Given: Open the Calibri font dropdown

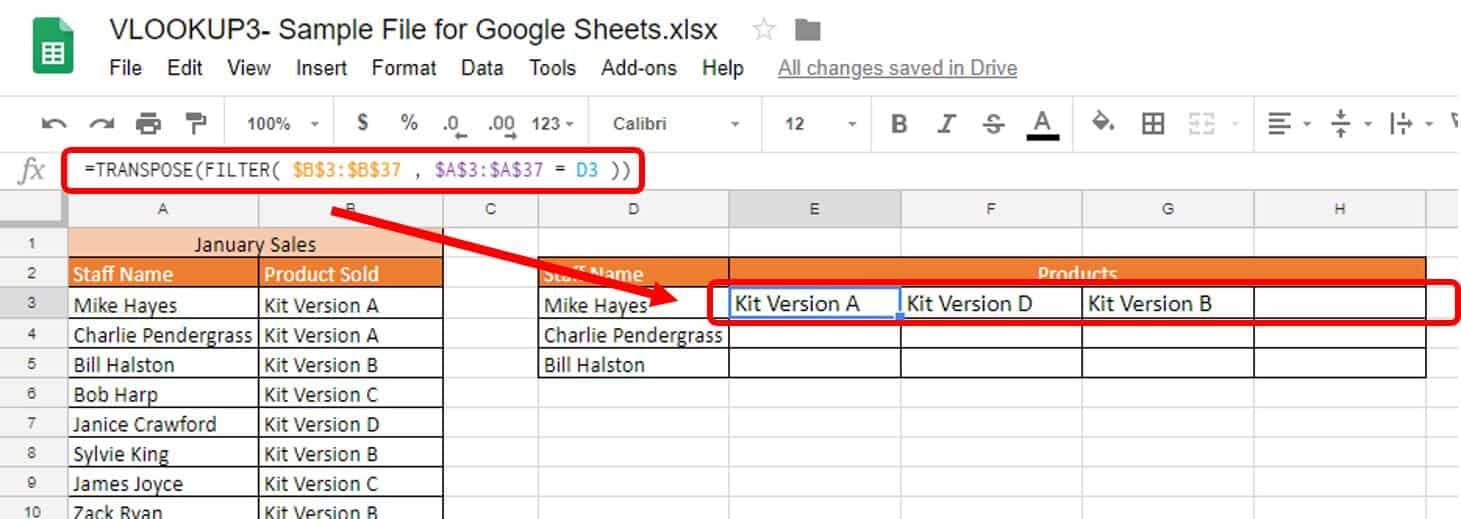Looking at the screenshot, I should click(676, 124).
